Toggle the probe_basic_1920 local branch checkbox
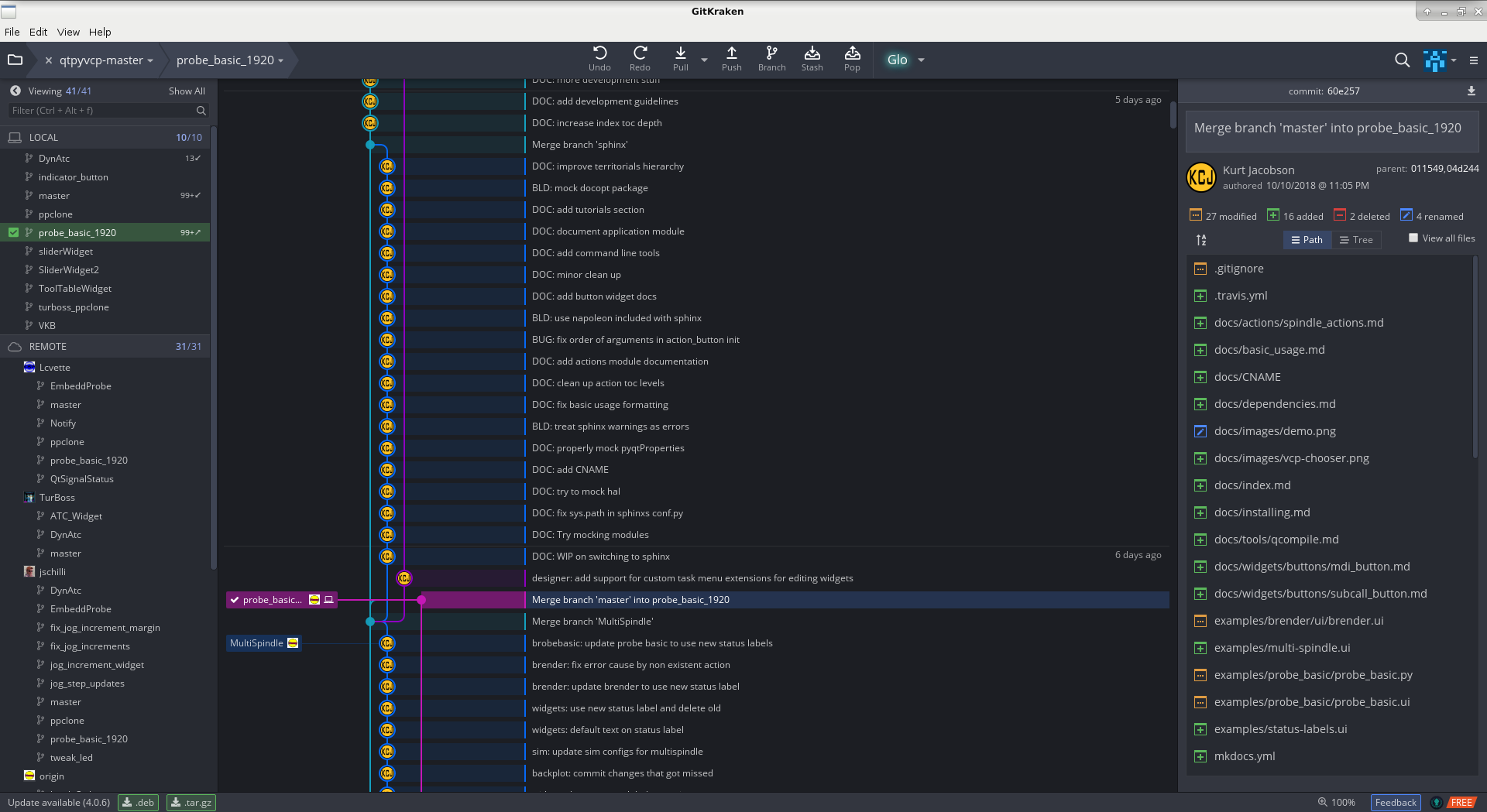Viewport: 1487px width, 812px height. 13,232
